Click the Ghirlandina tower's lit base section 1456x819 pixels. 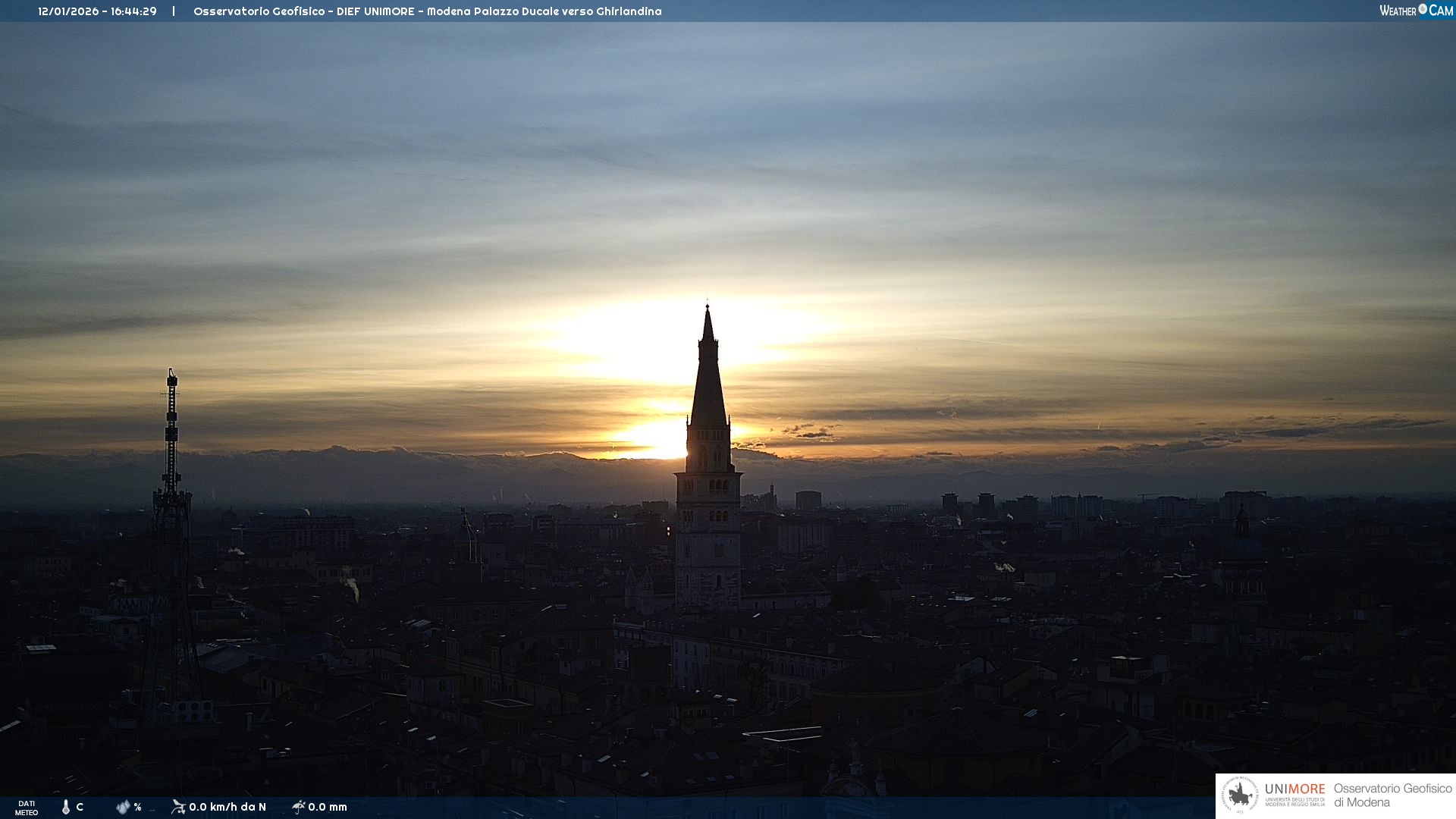click(x=708, y=561)
